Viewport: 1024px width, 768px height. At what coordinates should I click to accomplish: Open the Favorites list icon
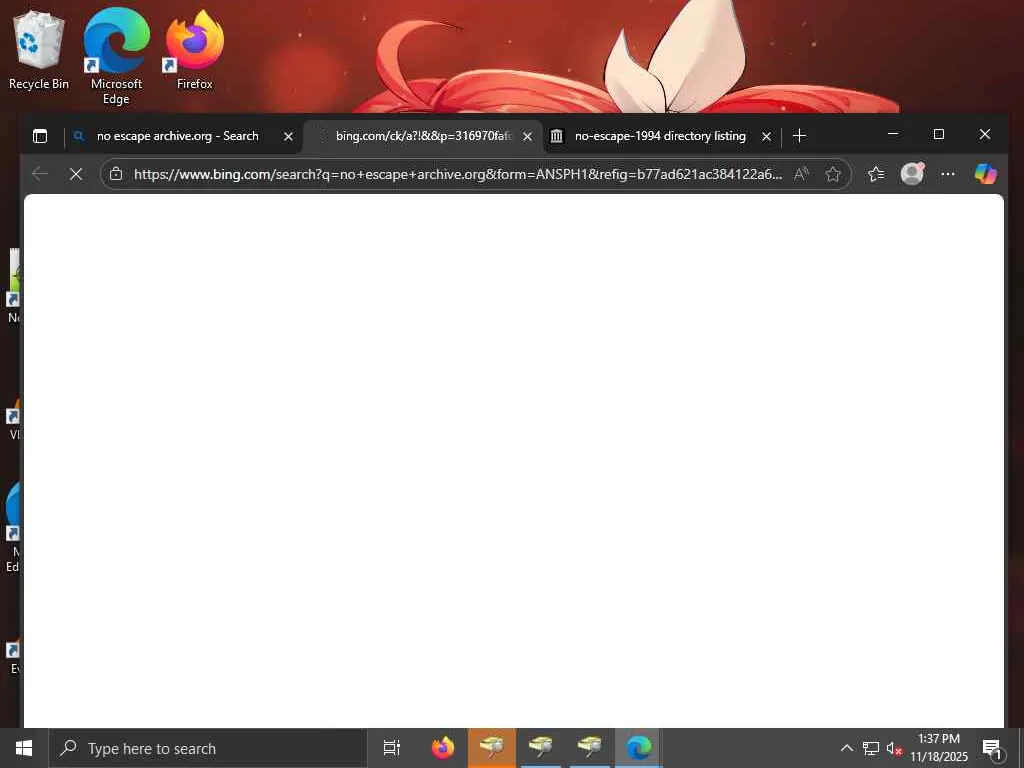876,174
